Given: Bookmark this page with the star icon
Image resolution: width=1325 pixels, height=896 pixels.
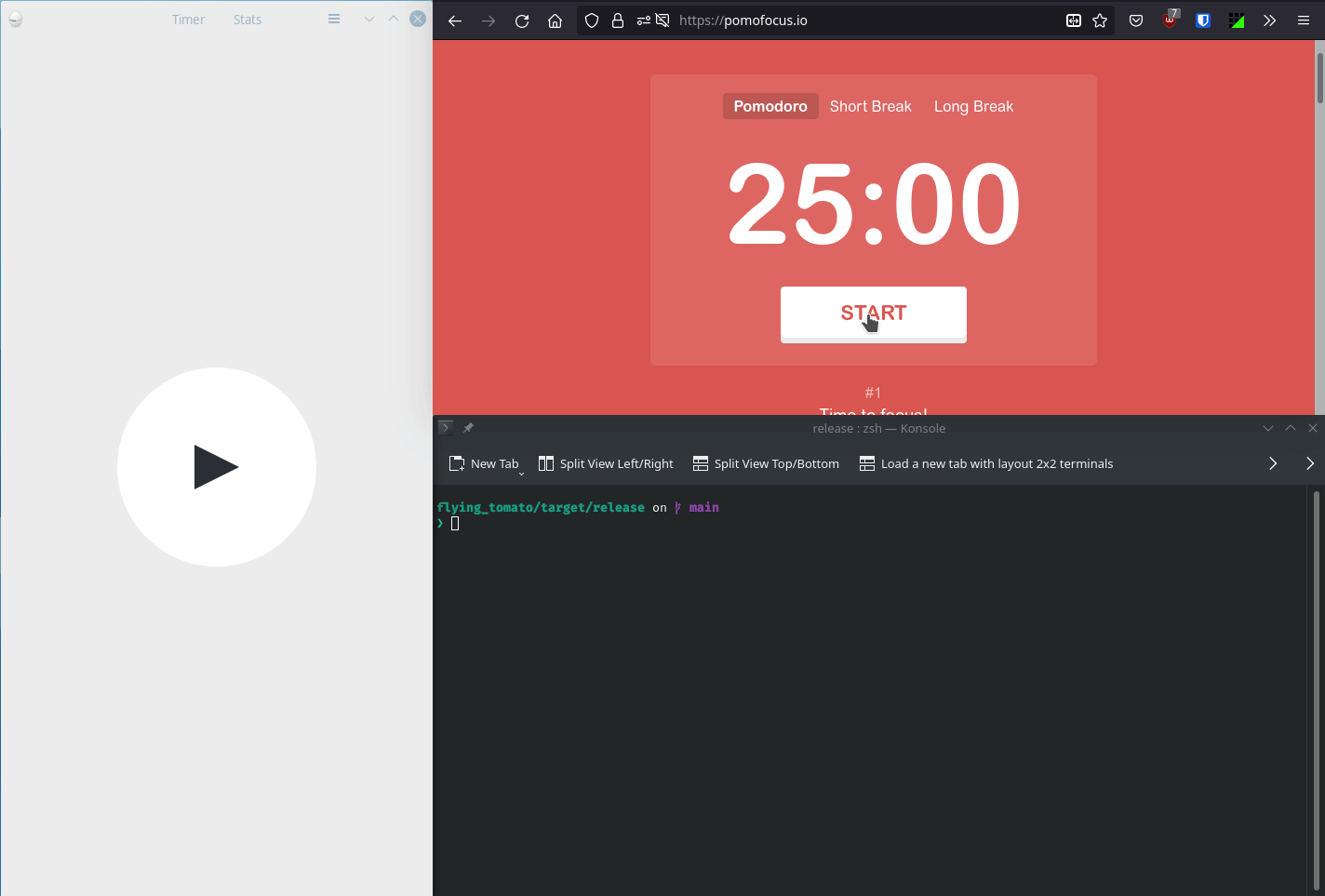Looking at the screenshot, I should tap(1100, 20).
